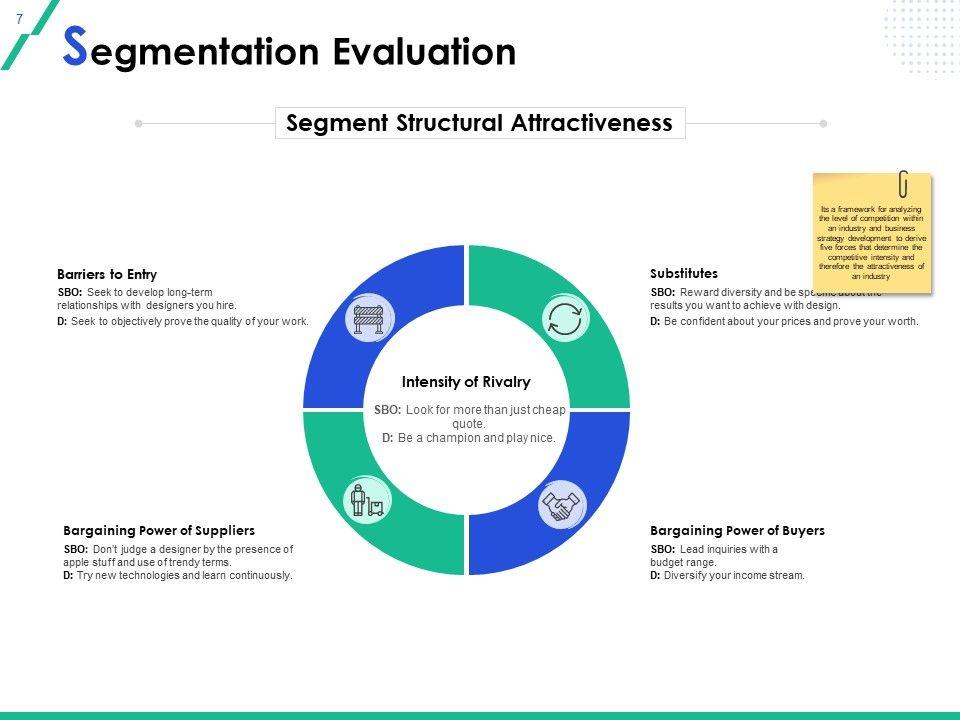Click the Substitutes heading
Screen dimensions: 960x720
[684, 274]
